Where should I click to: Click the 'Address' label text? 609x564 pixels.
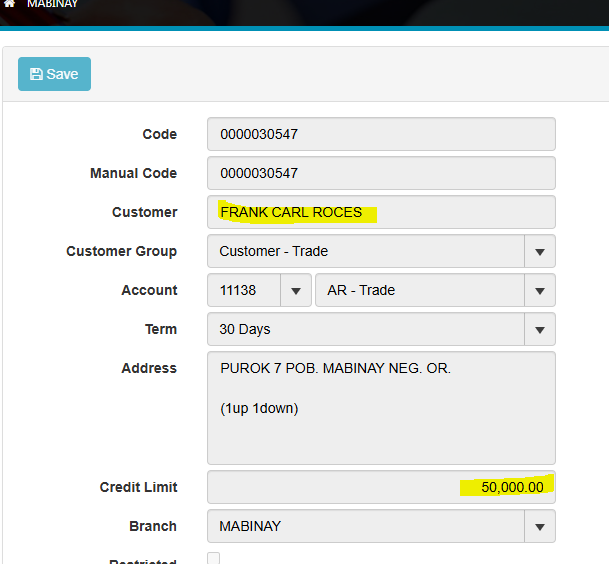(x=148, y=368)
